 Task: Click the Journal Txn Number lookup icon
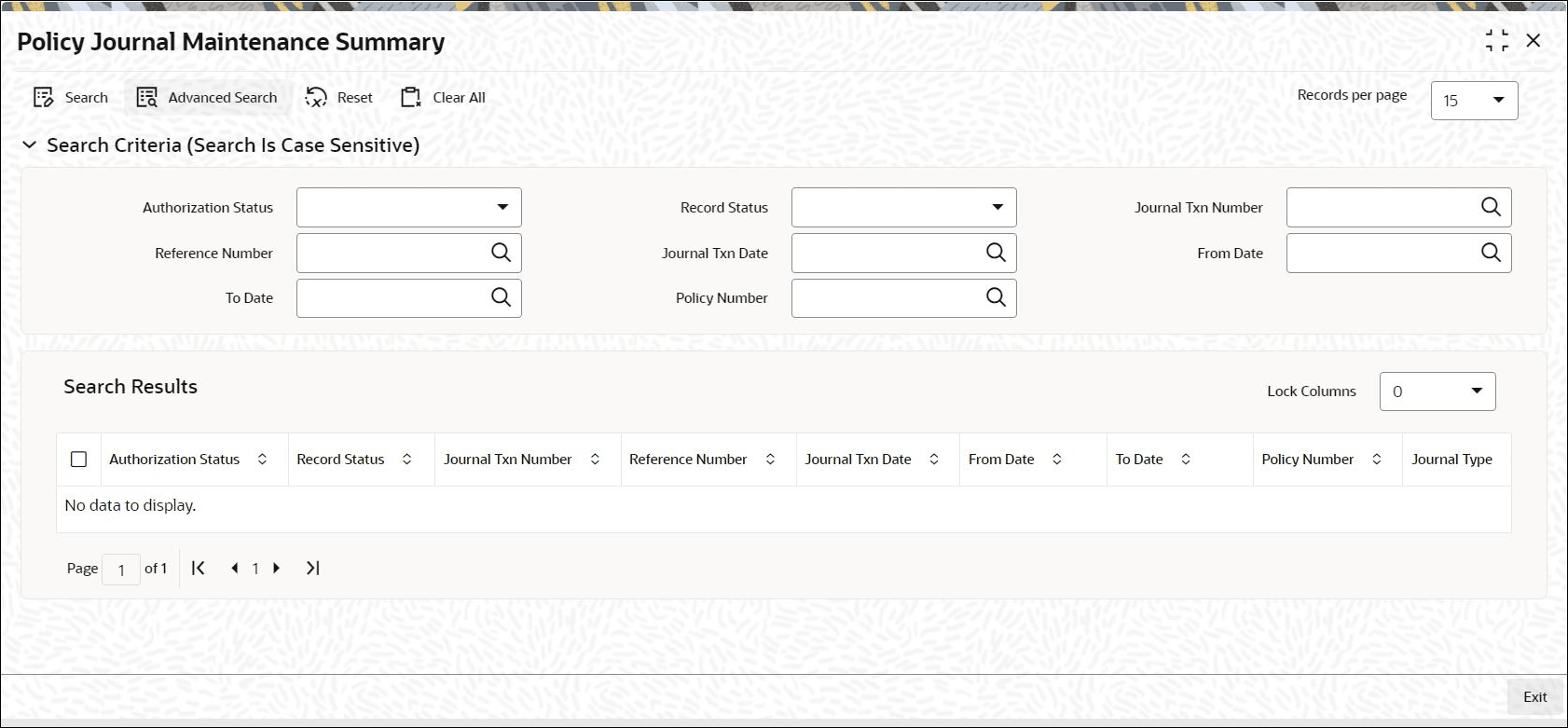[x=1491, y=207]
